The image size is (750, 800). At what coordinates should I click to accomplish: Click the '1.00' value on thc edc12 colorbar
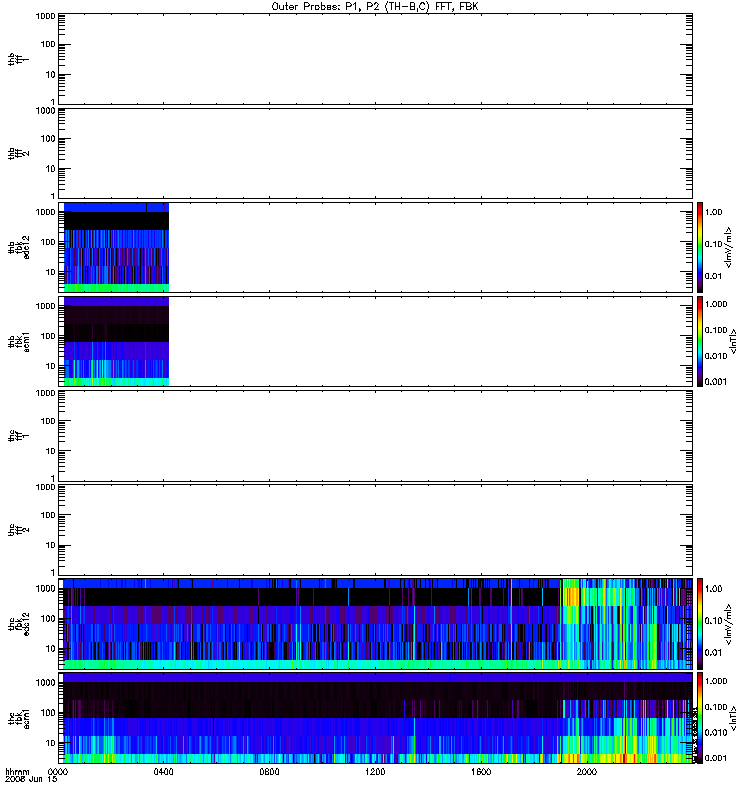tap(713, 589)
